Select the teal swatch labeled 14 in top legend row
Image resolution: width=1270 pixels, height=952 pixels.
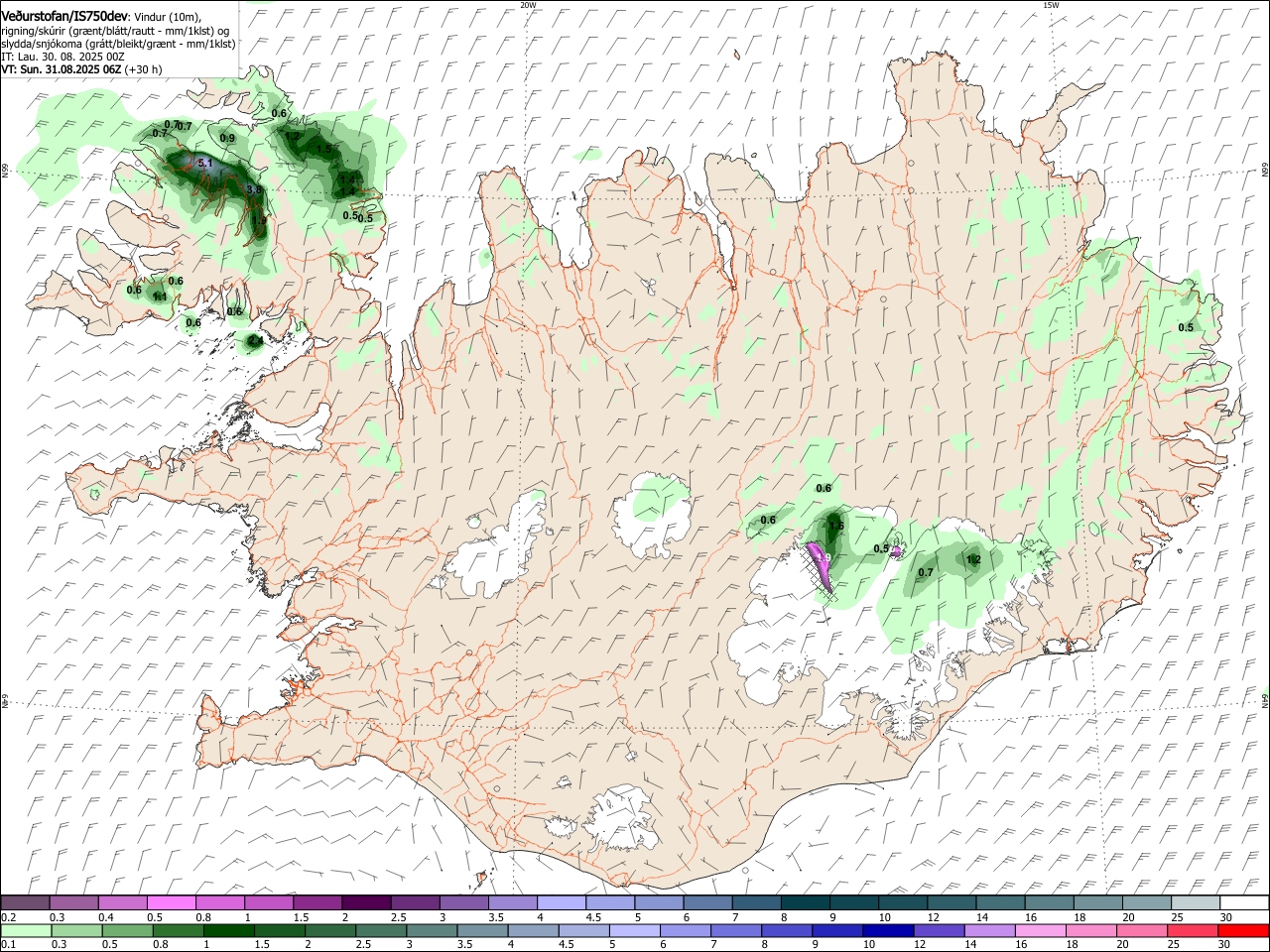(x=1000, y=902)
